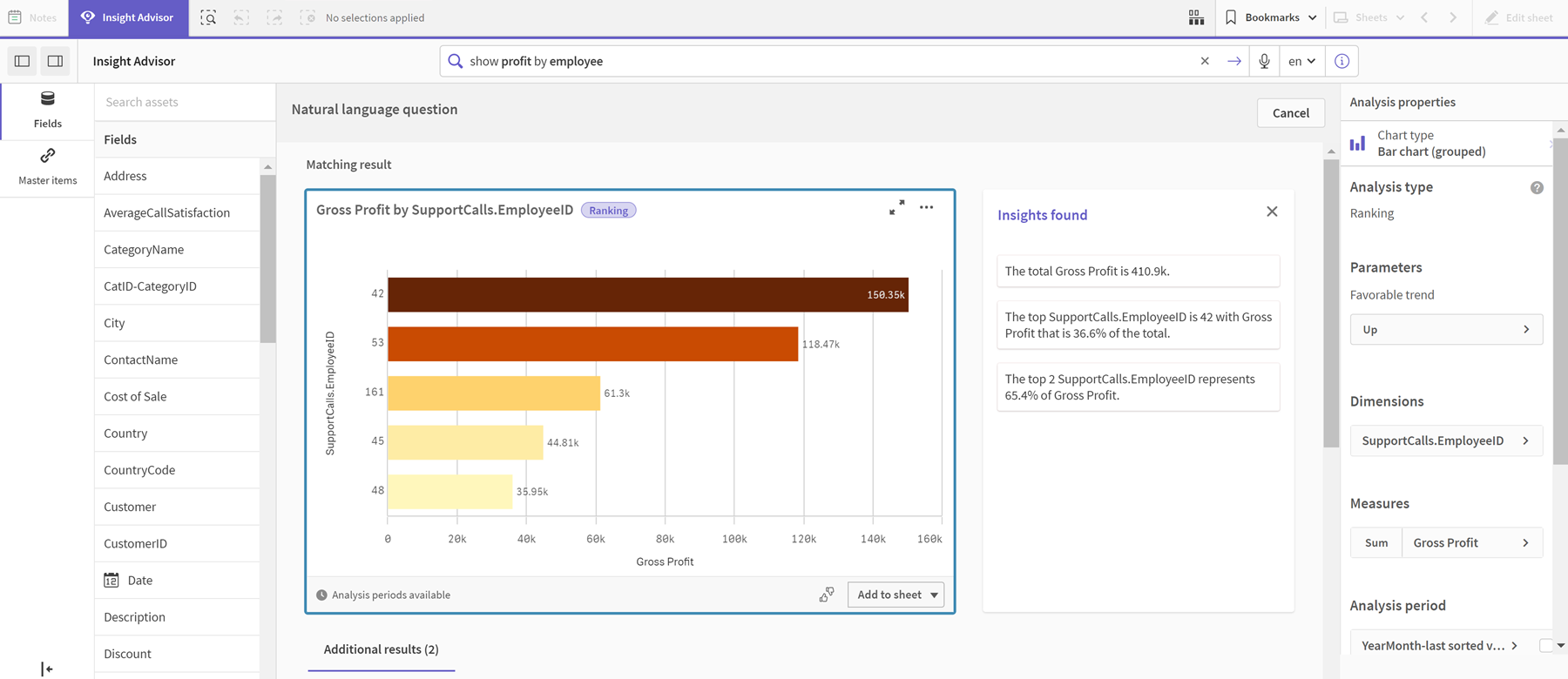This screenshot has width=1568, height=679.
Task: Open the chart's three-dot options menu
Action: [x=926, y=208]
